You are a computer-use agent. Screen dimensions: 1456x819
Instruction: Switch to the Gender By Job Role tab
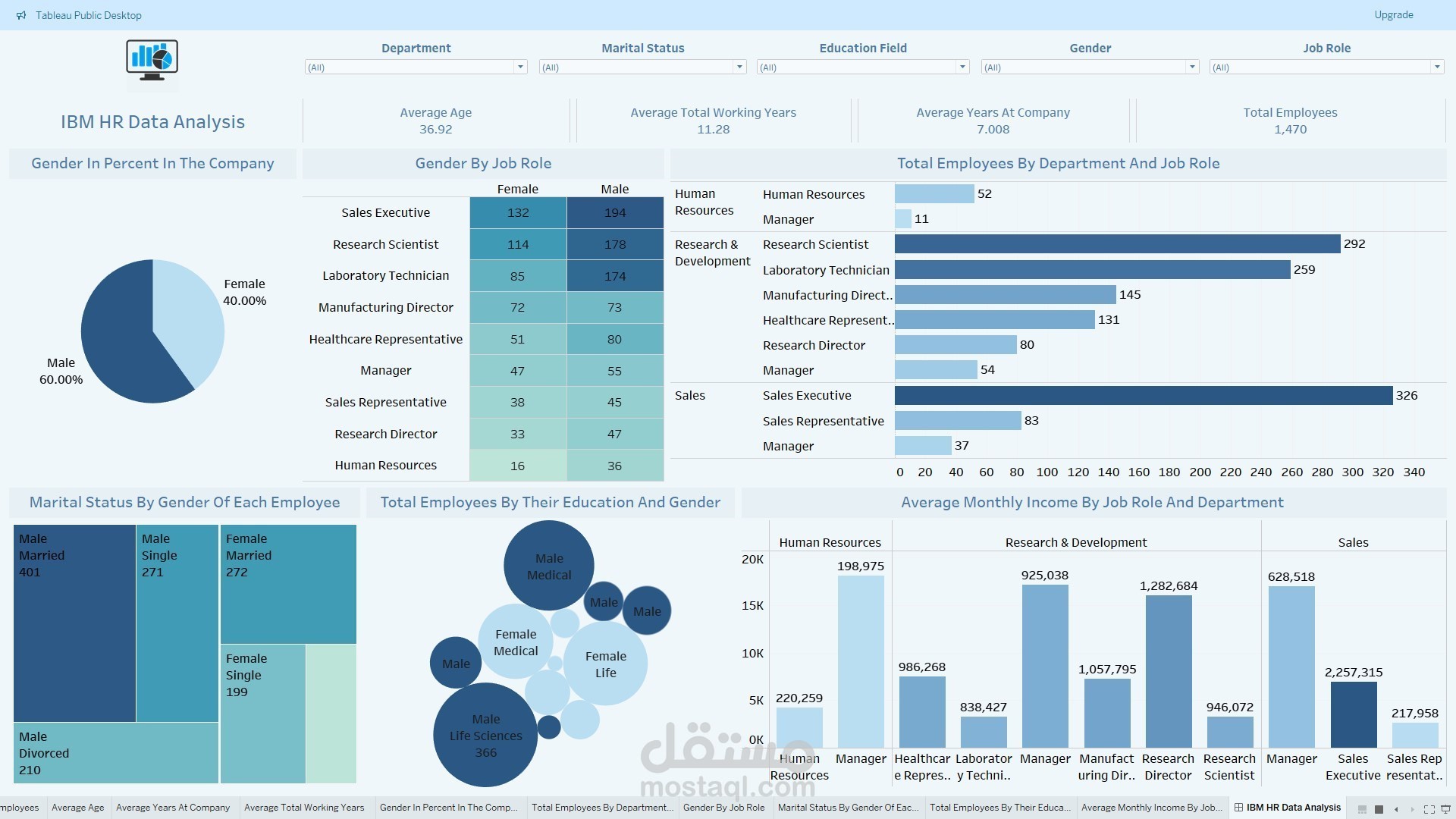pos(723,808)
